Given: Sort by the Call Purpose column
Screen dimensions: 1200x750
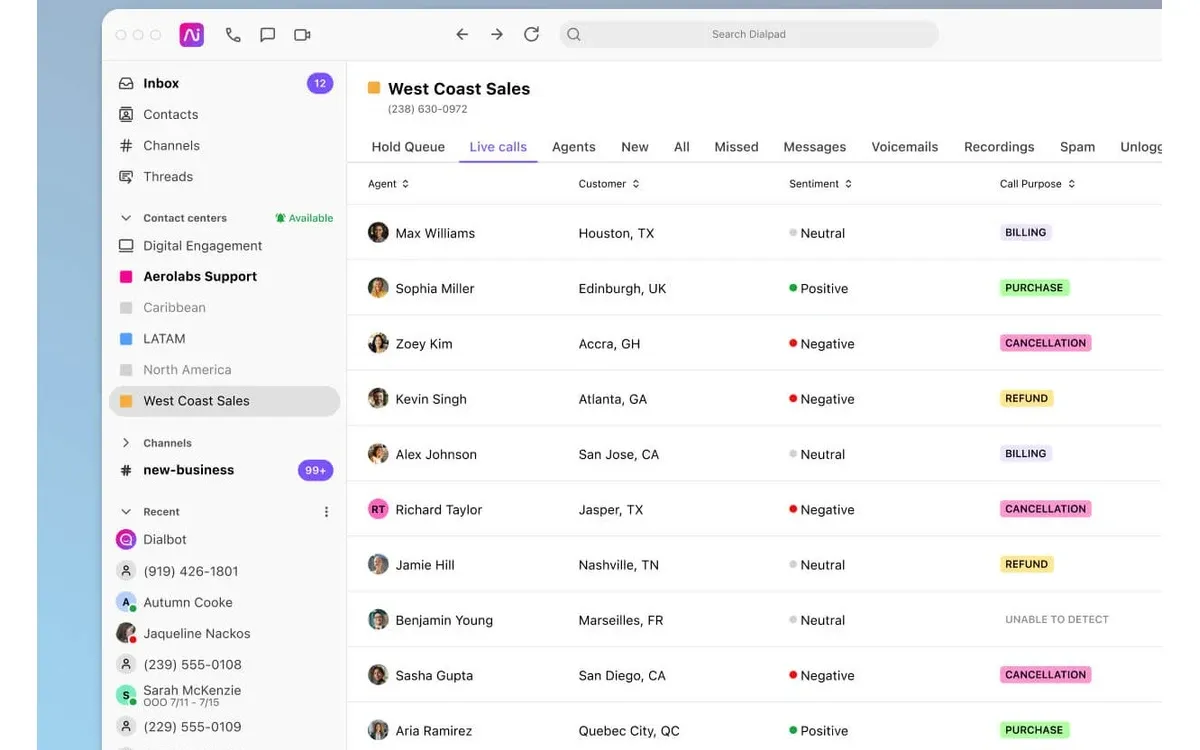Looking at the screenshot, I should point(1038,184).
